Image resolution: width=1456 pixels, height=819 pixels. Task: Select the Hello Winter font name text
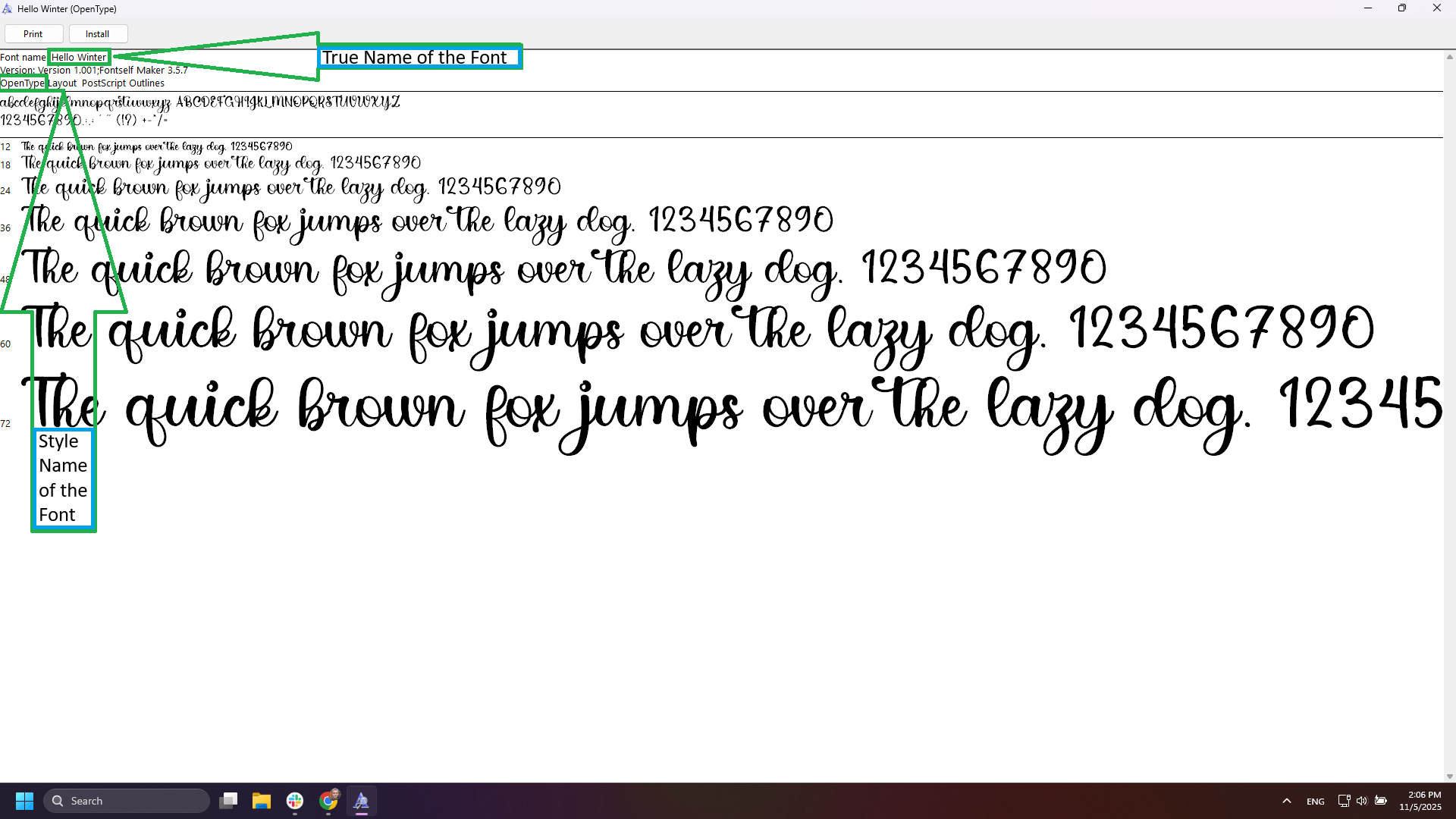coord(79,57)
